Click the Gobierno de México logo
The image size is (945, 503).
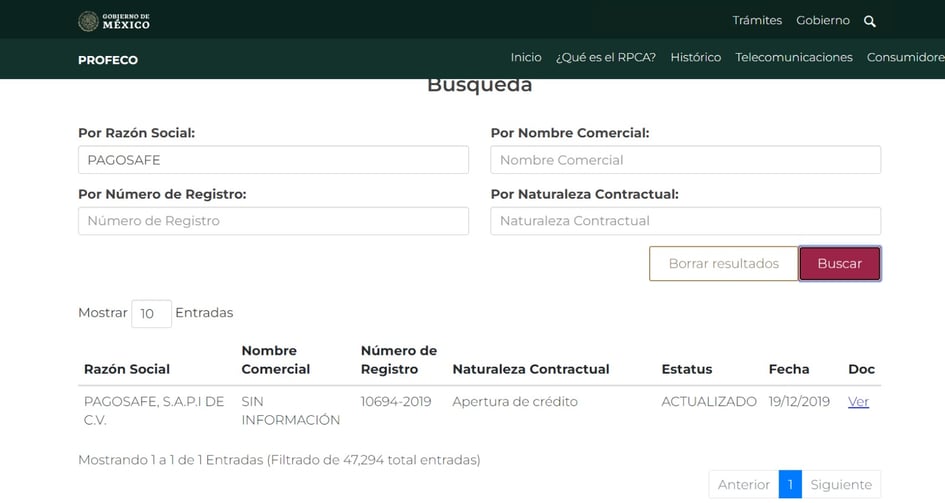[114, 21]
